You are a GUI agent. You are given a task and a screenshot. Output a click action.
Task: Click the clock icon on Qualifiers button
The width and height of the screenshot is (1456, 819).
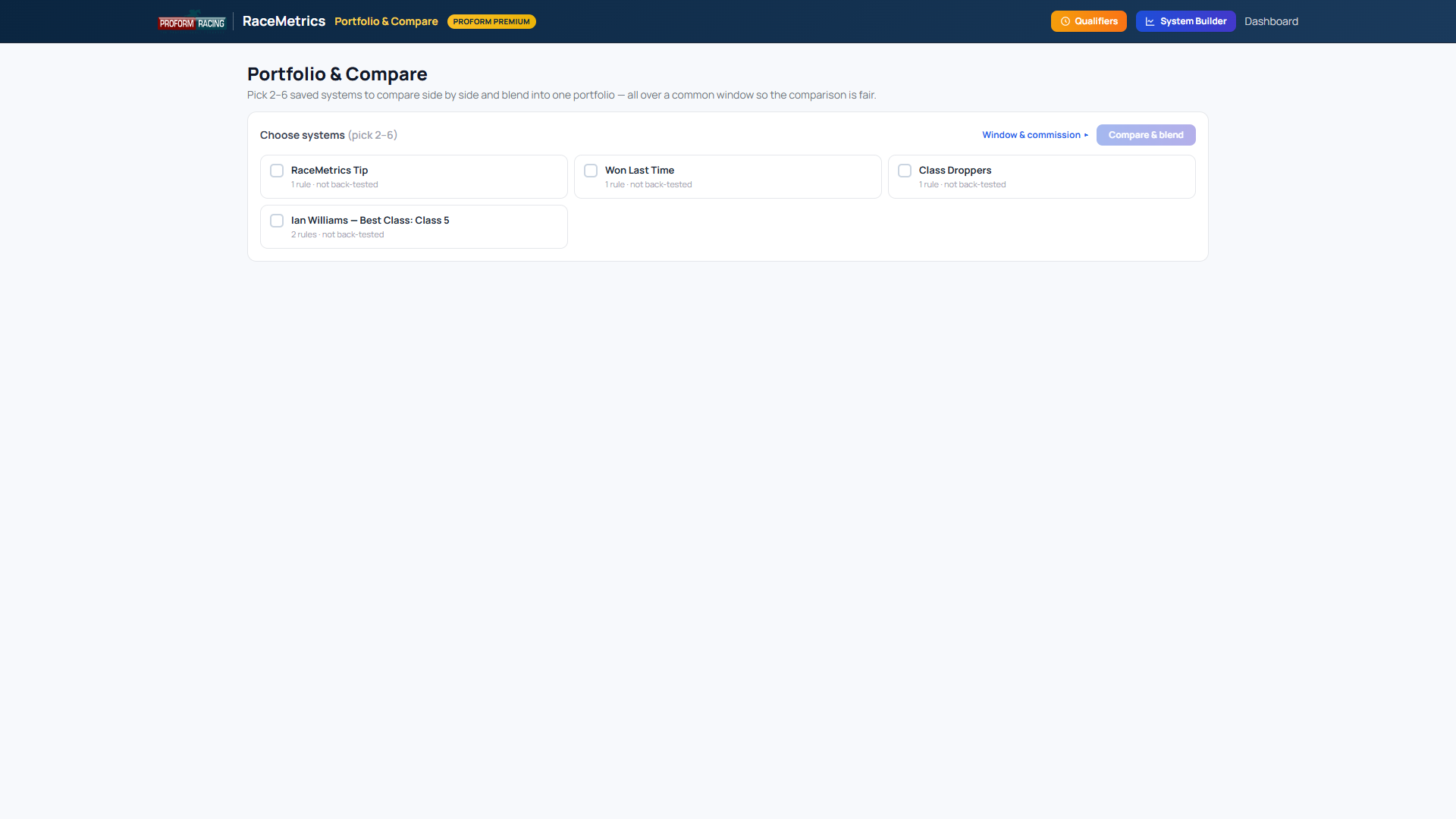[x=1065, y=21]
